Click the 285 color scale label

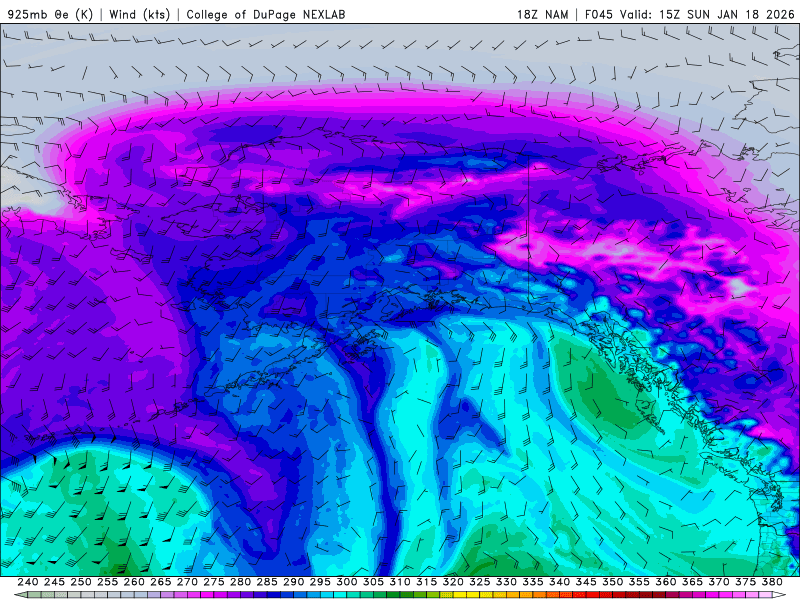pos(267,582)
